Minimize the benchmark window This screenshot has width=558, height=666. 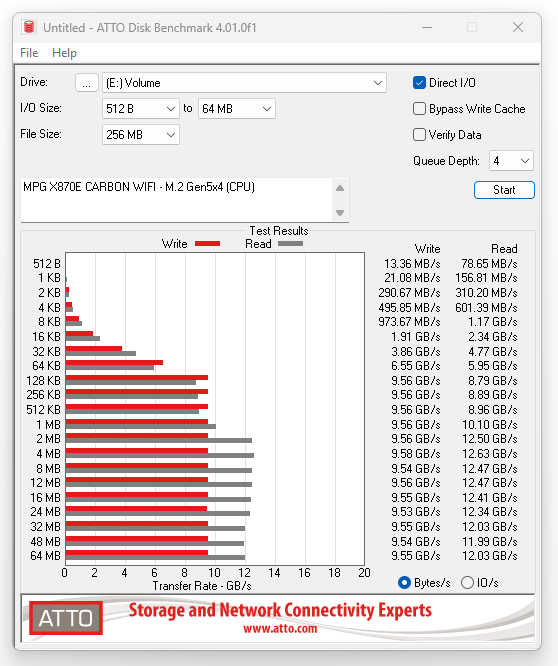click(x=427, y=27)
